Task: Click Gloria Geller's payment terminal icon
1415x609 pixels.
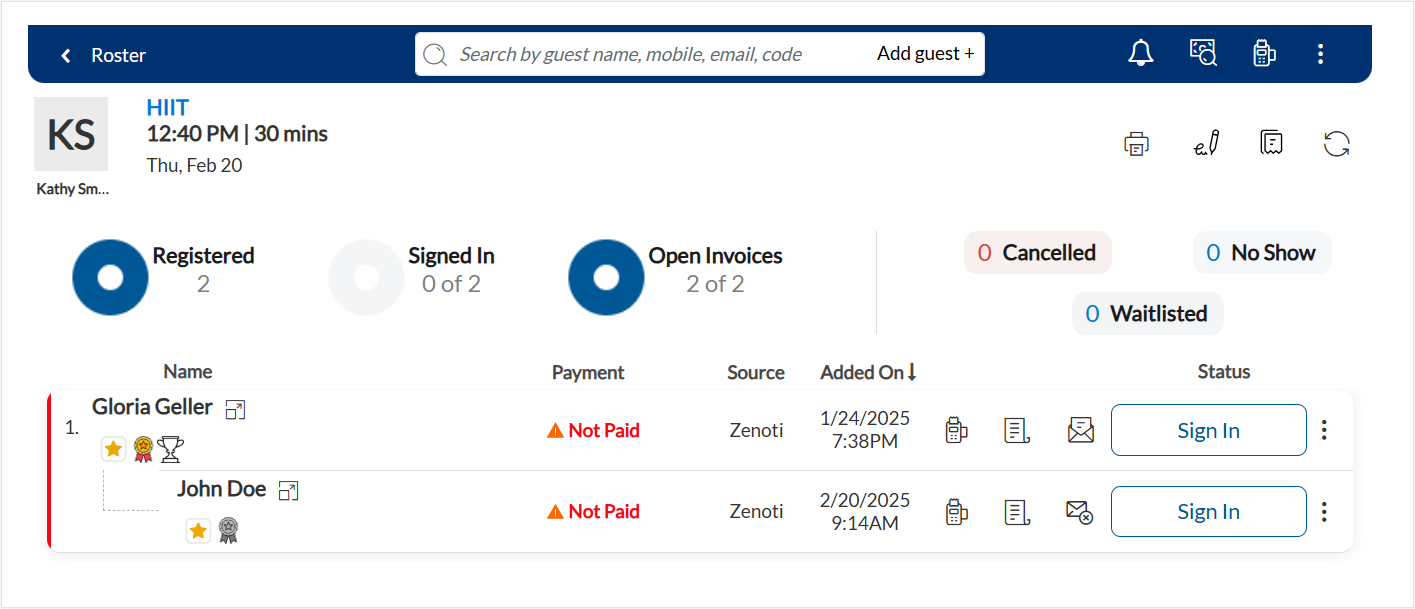Action: [x=956, y=431]
